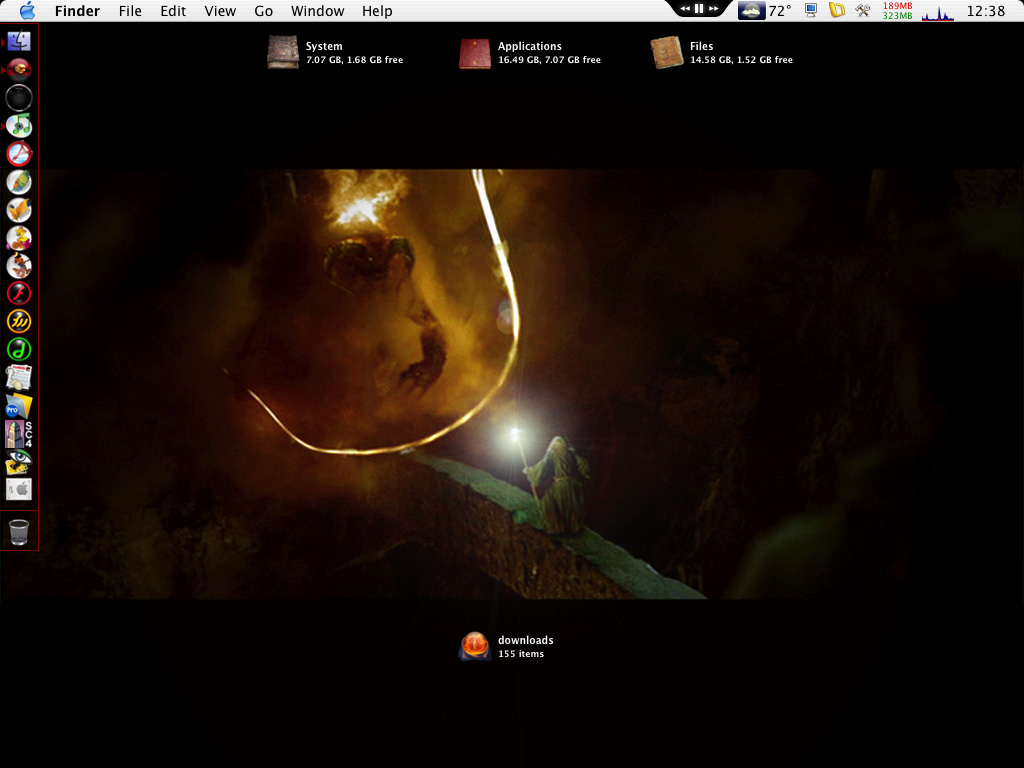The width and height of the screenshot is (1024, 768).
Task: Click the yellow Office menu bar icon
Action: coord(837,10)
